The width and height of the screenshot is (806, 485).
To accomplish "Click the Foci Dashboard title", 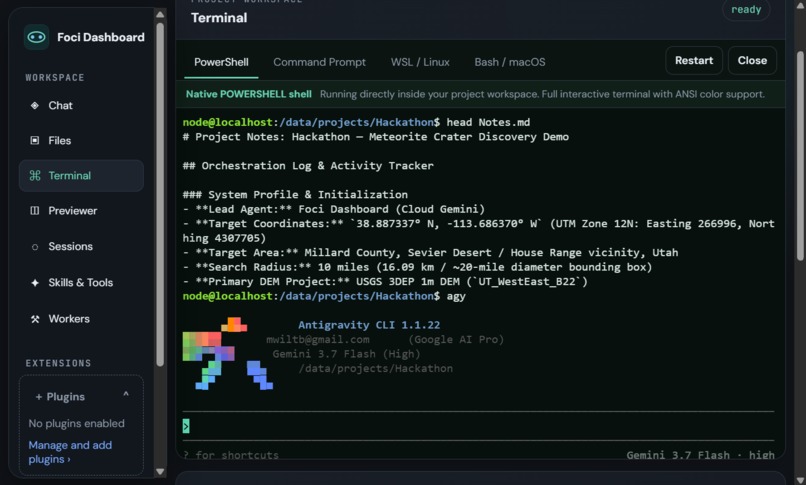I will (101, 37).
